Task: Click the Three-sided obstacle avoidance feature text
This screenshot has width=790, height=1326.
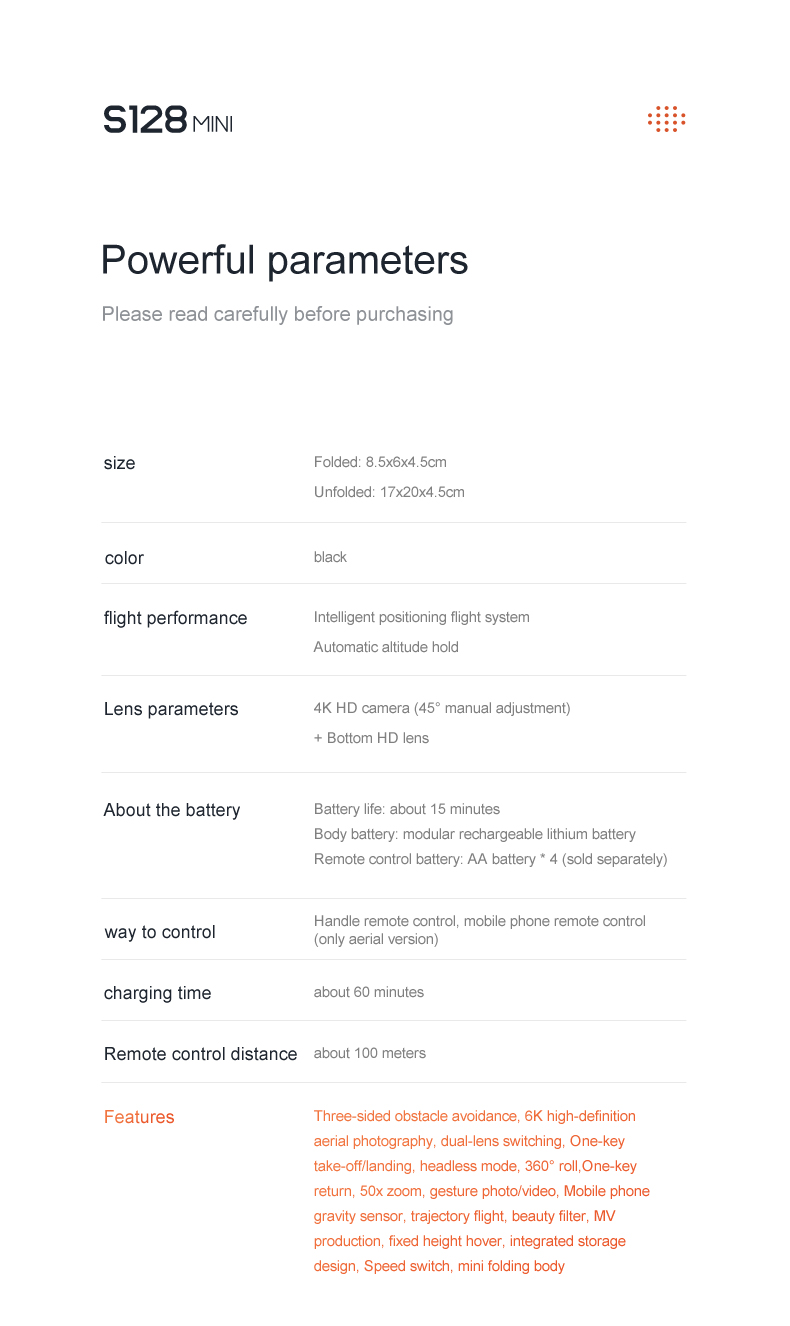Action: pyautogui.click(x=416, y=1116)
